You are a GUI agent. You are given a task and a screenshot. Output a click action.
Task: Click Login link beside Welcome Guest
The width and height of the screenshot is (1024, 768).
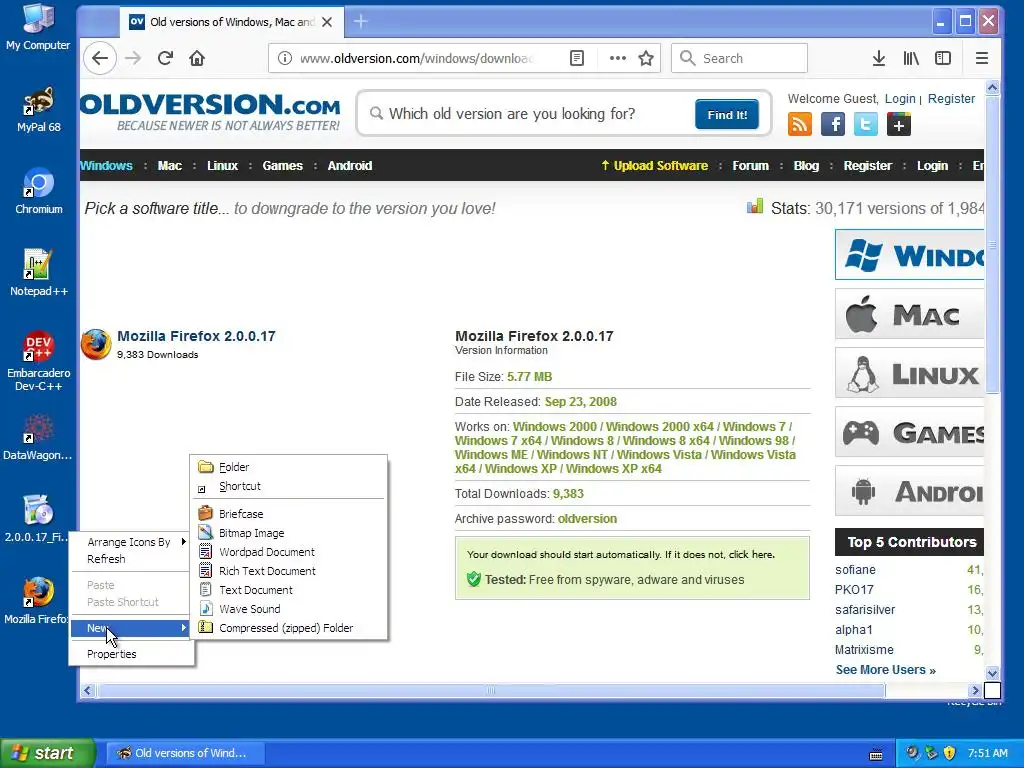tap(900, 99)
